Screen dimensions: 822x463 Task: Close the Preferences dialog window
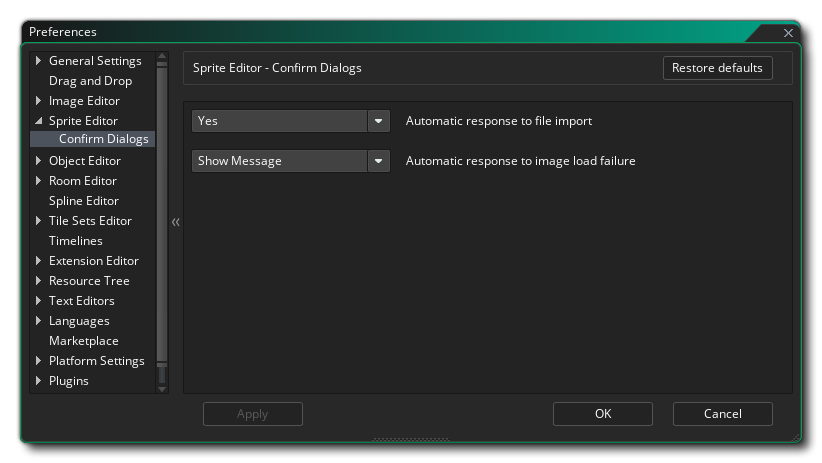[788, 33]
